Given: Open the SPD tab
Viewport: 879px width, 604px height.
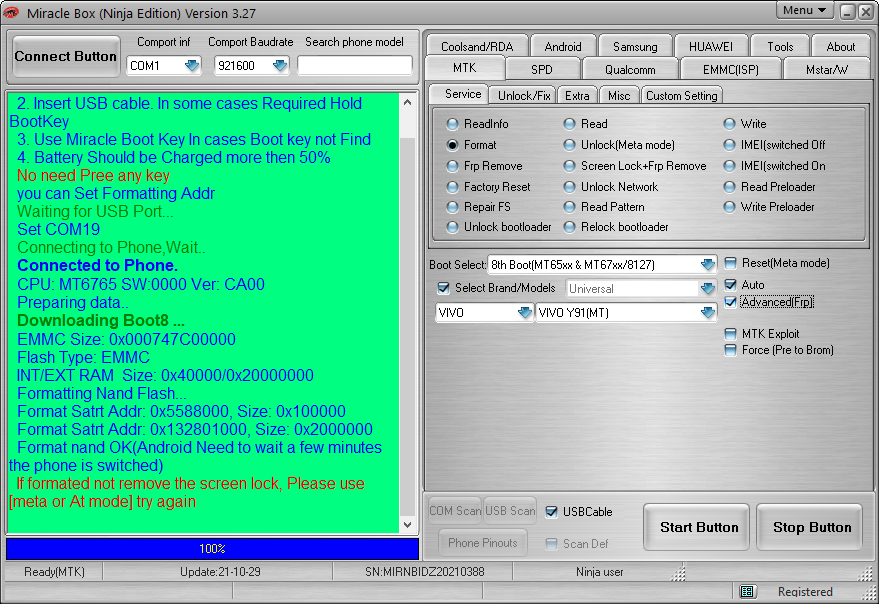Looking at the screenshot, I should (x=542, y=70).
